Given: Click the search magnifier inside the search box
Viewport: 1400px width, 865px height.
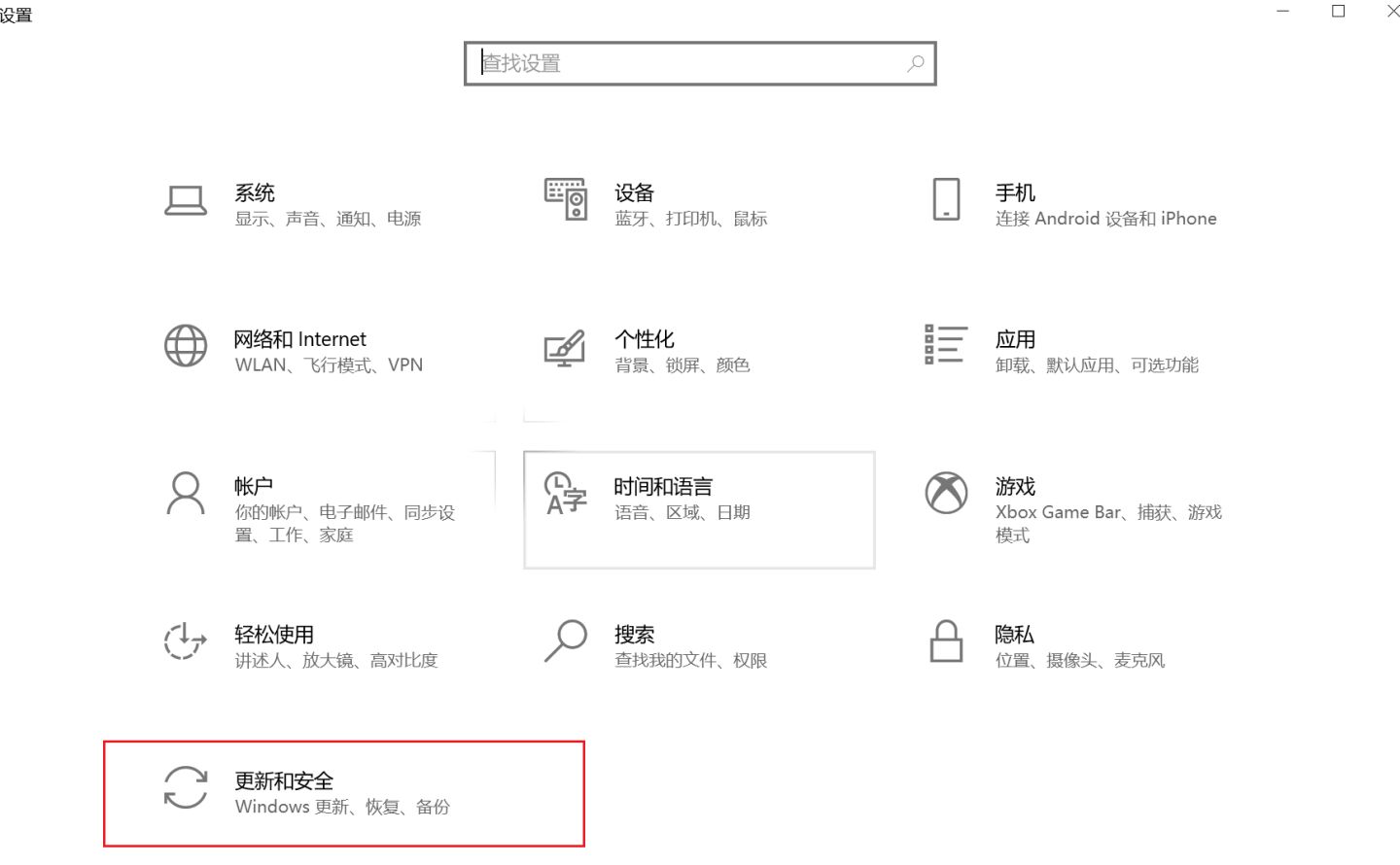Looking at the screenshot, I should click(x=914, y=63).
